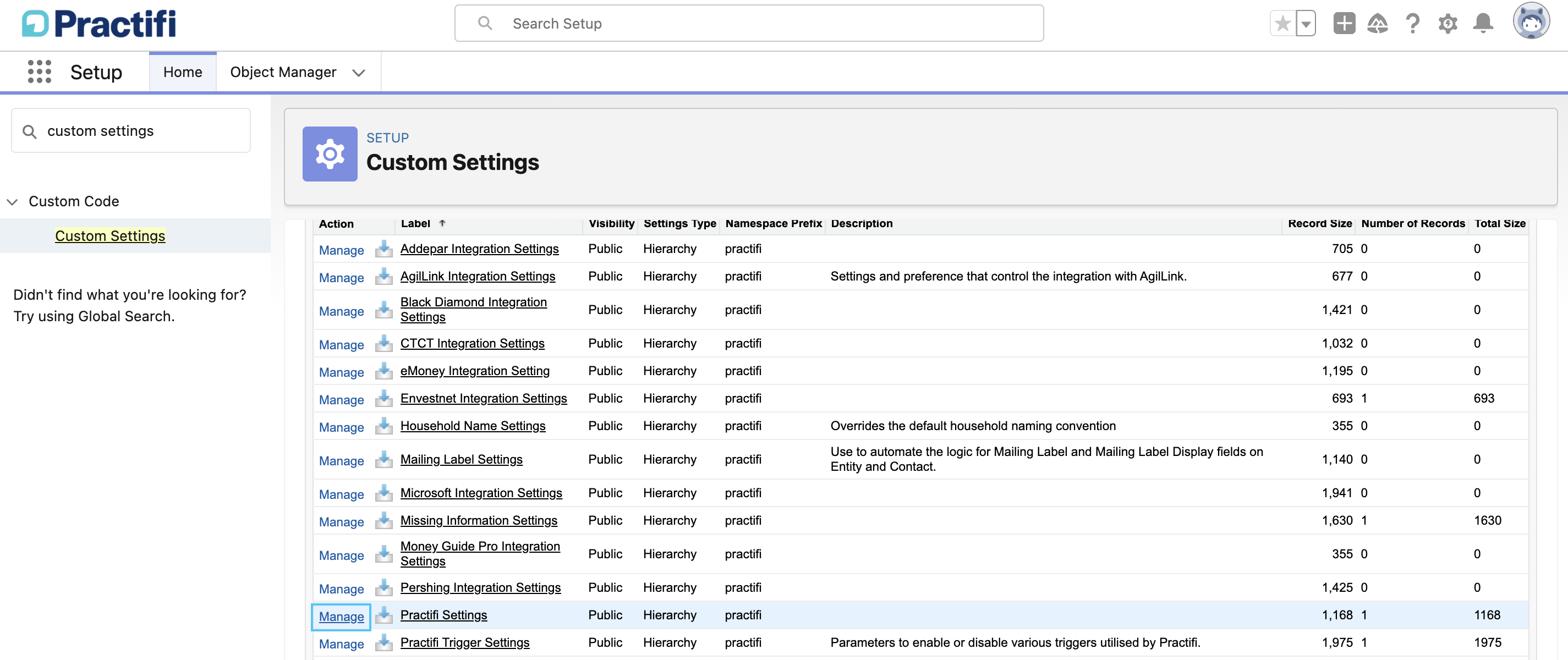This screenshot has width=1568, height=660.
Task: Click download icon for Money Guide Pro
Action: (x=383, y=553)
